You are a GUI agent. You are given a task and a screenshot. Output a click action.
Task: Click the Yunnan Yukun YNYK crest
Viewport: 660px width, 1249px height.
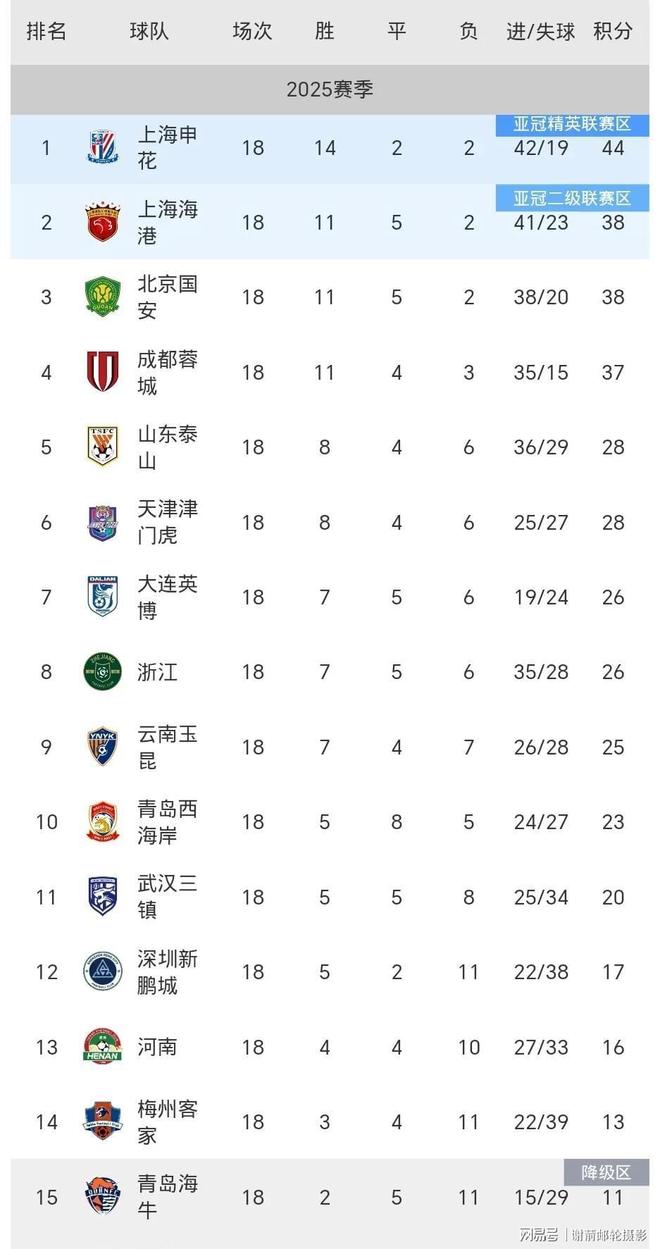pyautogui.click(x=102, y=747)
